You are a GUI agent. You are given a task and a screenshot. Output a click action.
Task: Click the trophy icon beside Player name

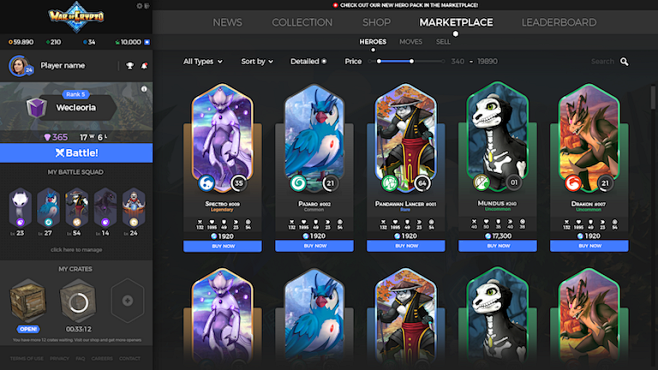(x=130, y=65)
